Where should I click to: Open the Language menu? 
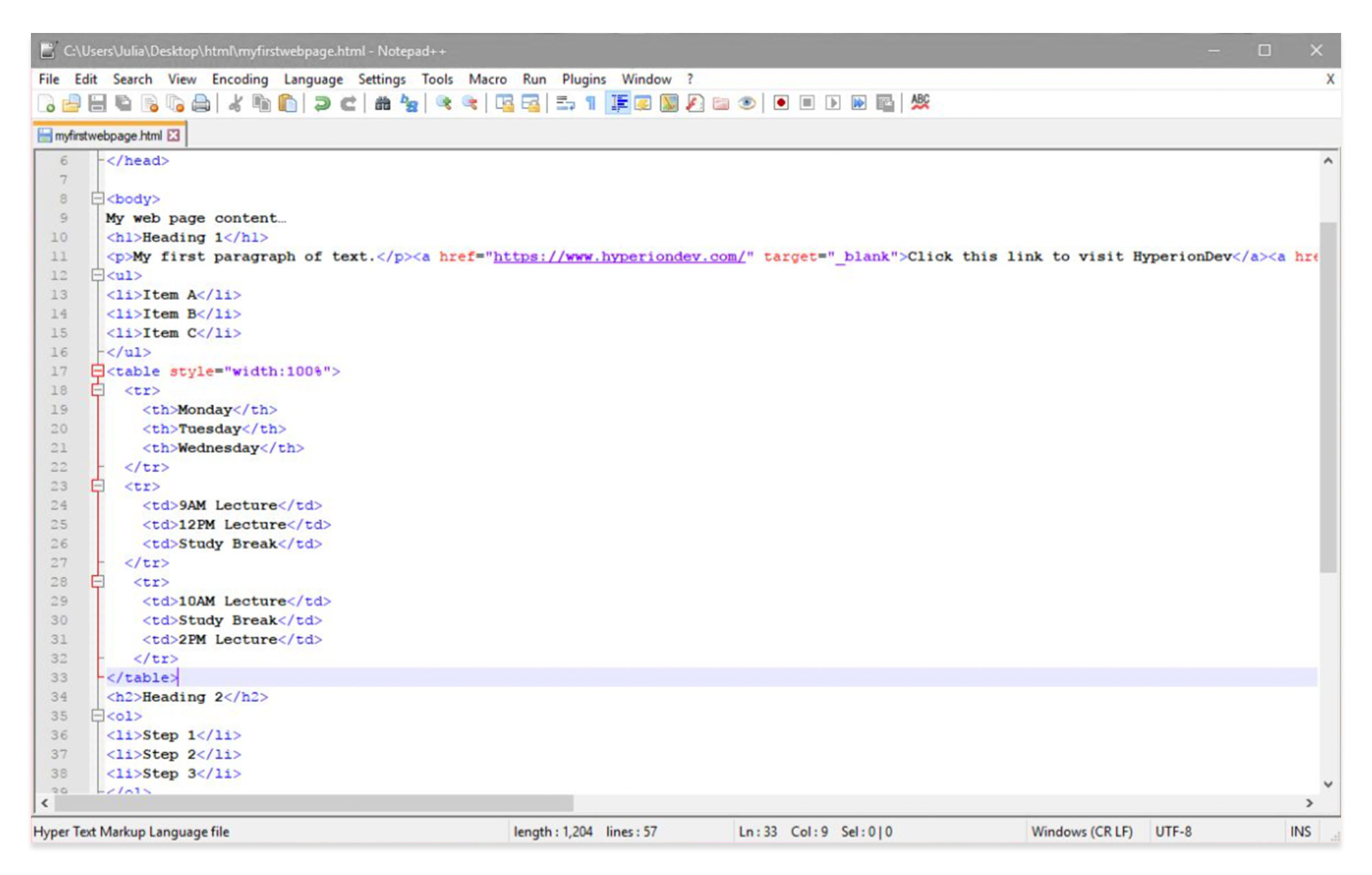[x=313, y=79]
